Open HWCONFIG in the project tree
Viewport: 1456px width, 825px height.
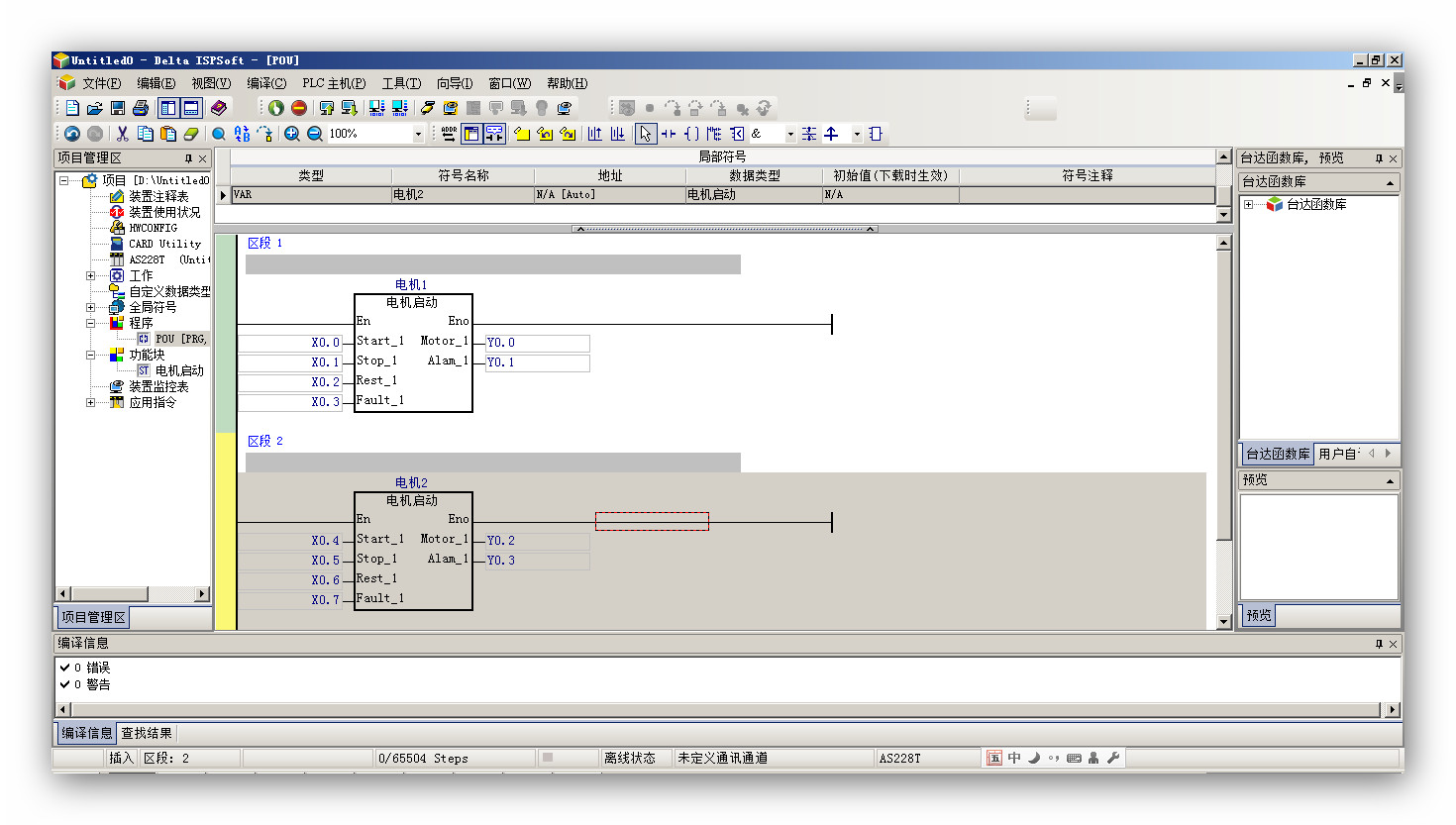[x=153, y=228]
